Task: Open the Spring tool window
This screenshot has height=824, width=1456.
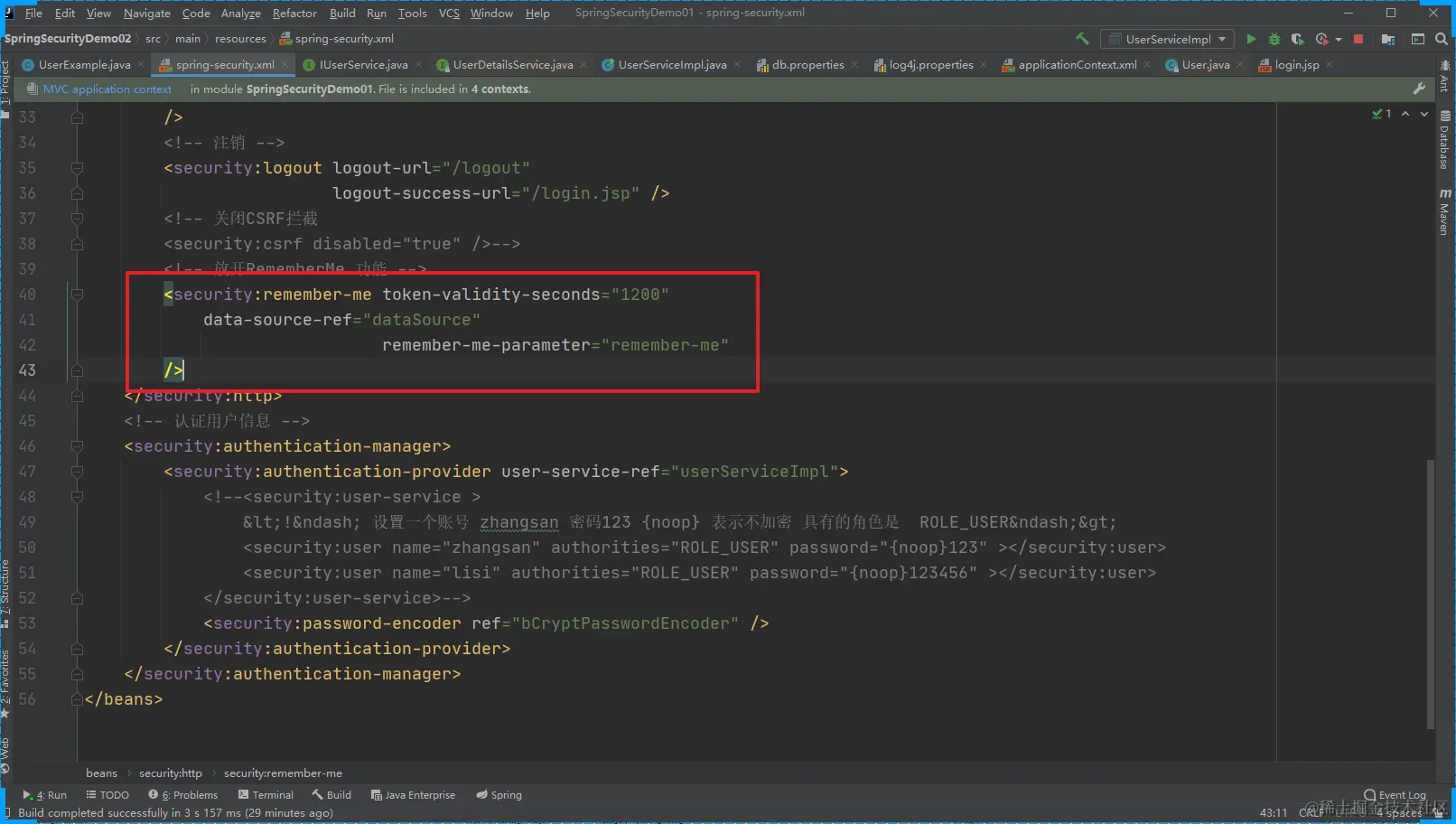Action: [499, 795]
